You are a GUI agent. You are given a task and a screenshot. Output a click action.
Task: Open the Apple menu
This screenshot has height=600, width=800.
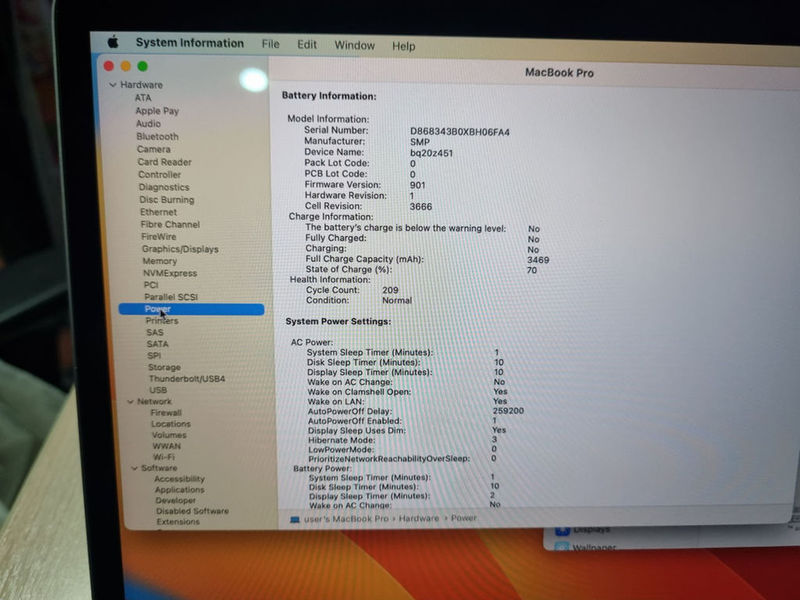coord(113,42)
